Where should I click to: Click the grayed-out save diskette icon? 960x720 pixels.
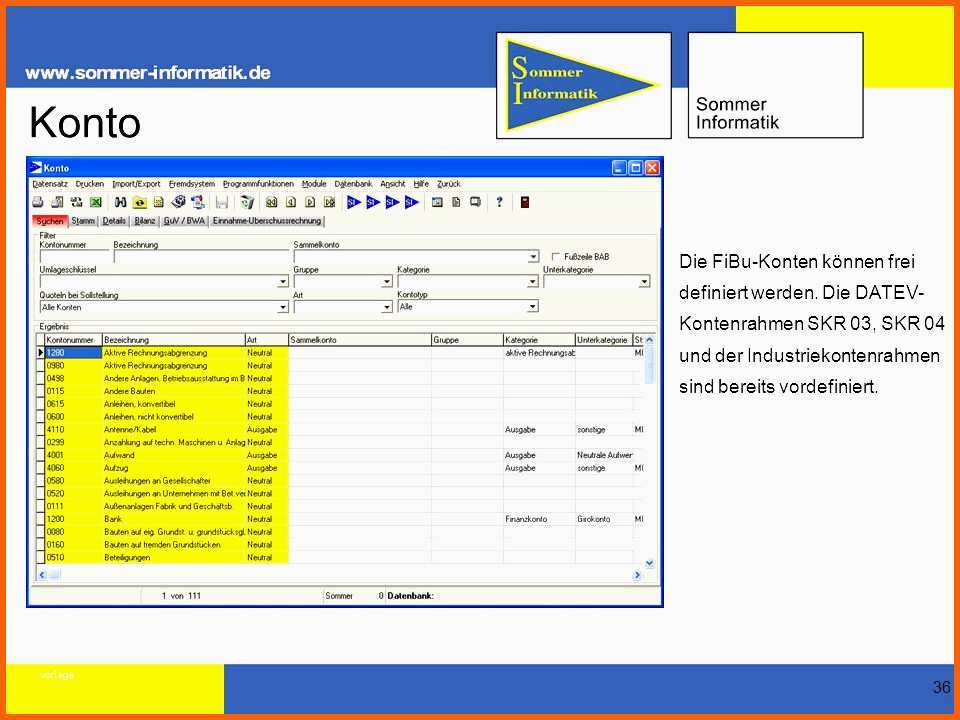[221, 202]
